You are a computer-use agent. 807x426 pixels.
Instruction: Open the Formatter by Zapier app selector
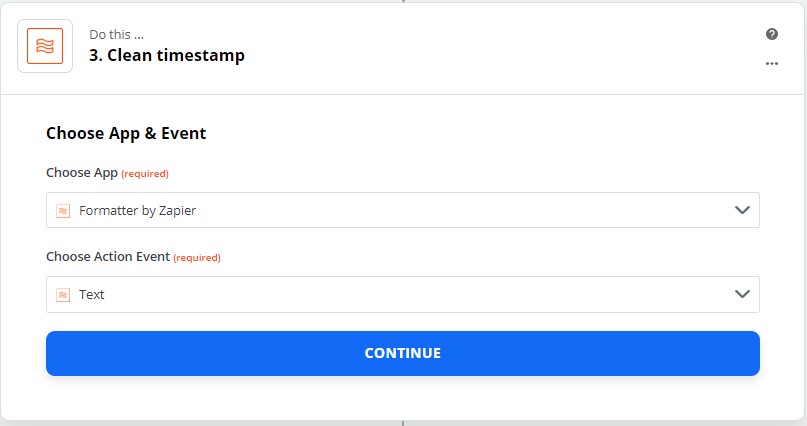[402, 210]
